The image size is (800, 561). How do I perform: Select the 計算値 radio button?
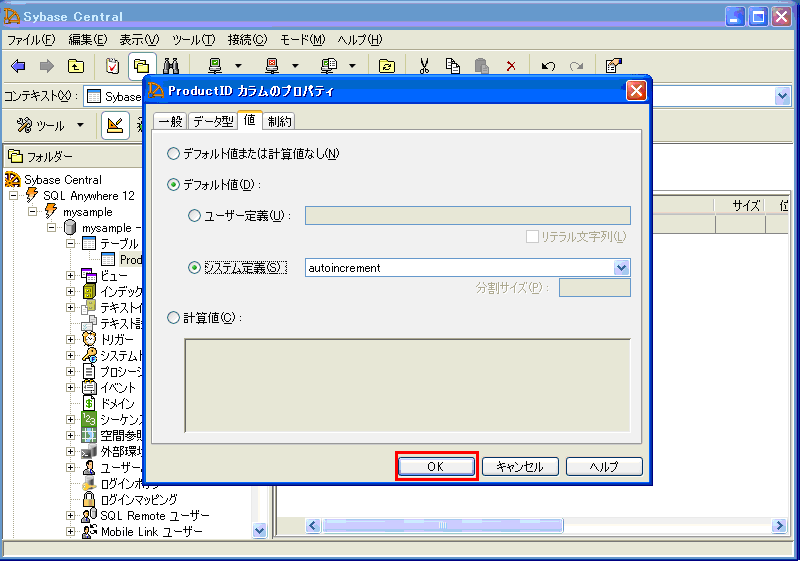point(174,318)
